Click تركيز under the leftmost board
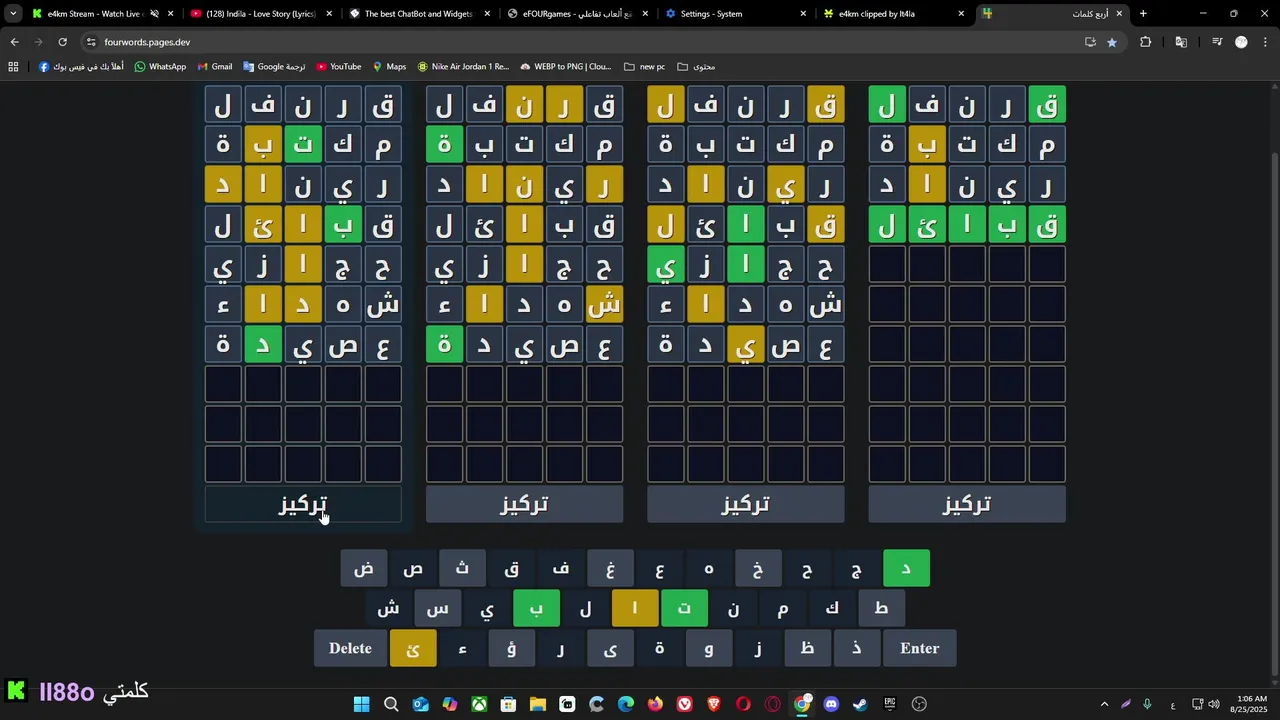The width and height of the screenshot is (1280, 720). pos(303,504)
